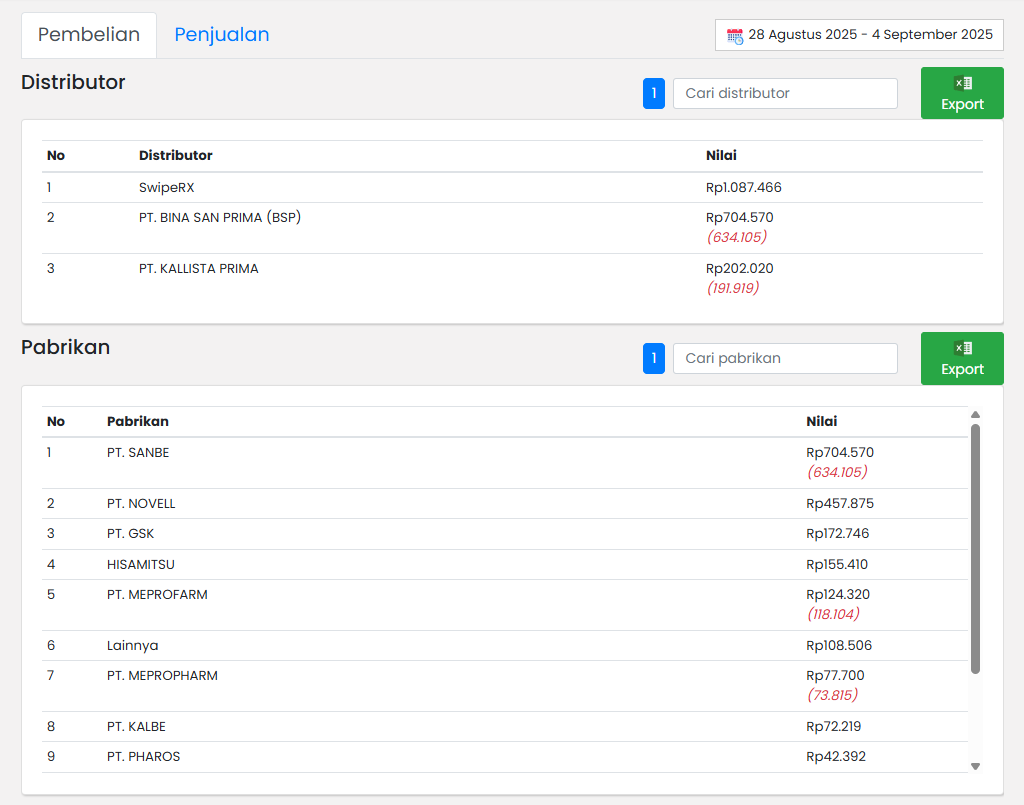
Task: Select PT. KALLISTA PRIMA distributor row
Action: tap(198, 269)
